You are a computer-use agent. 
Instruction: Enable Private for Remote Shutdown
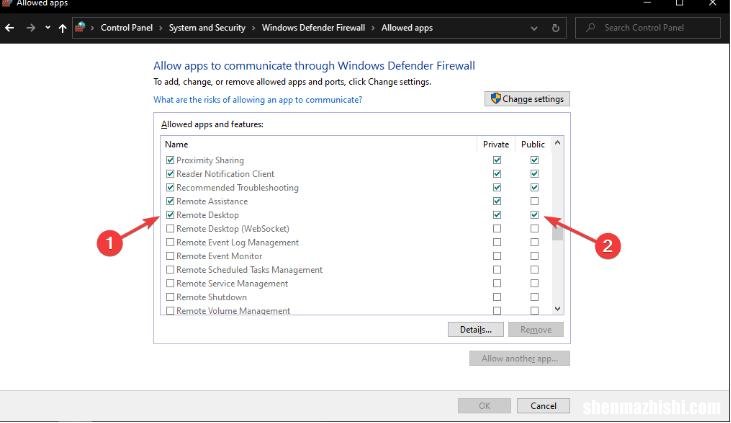pos(497,297)
